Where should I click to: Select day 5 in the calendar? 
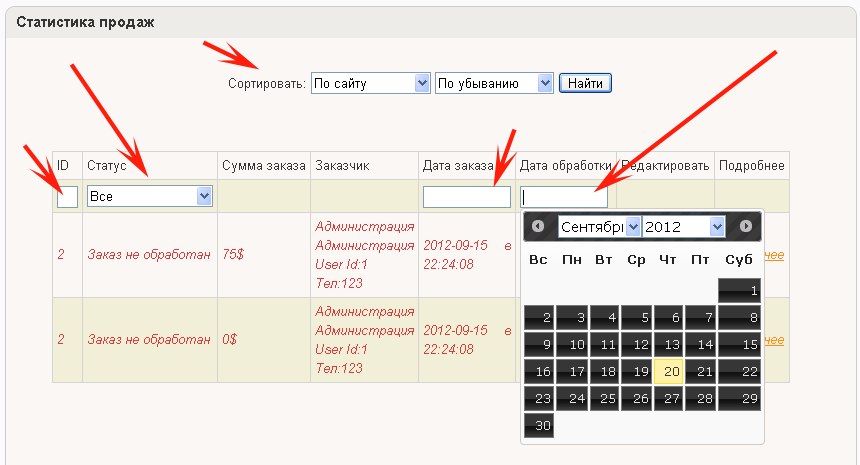click(636, 318)
